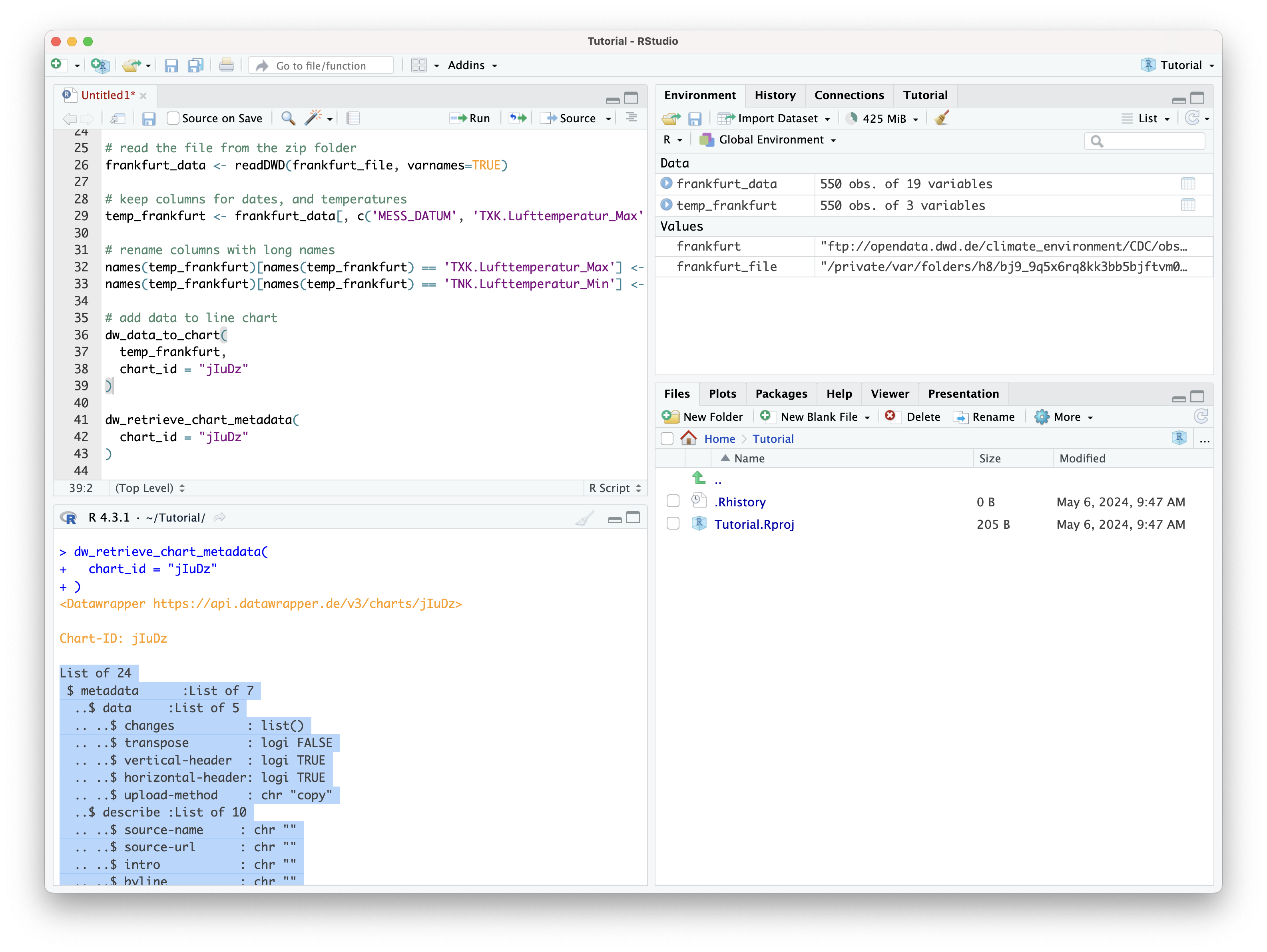Switch to the Viewer tab
Viewport: 1267px width, 952px height.
point(890,394)
